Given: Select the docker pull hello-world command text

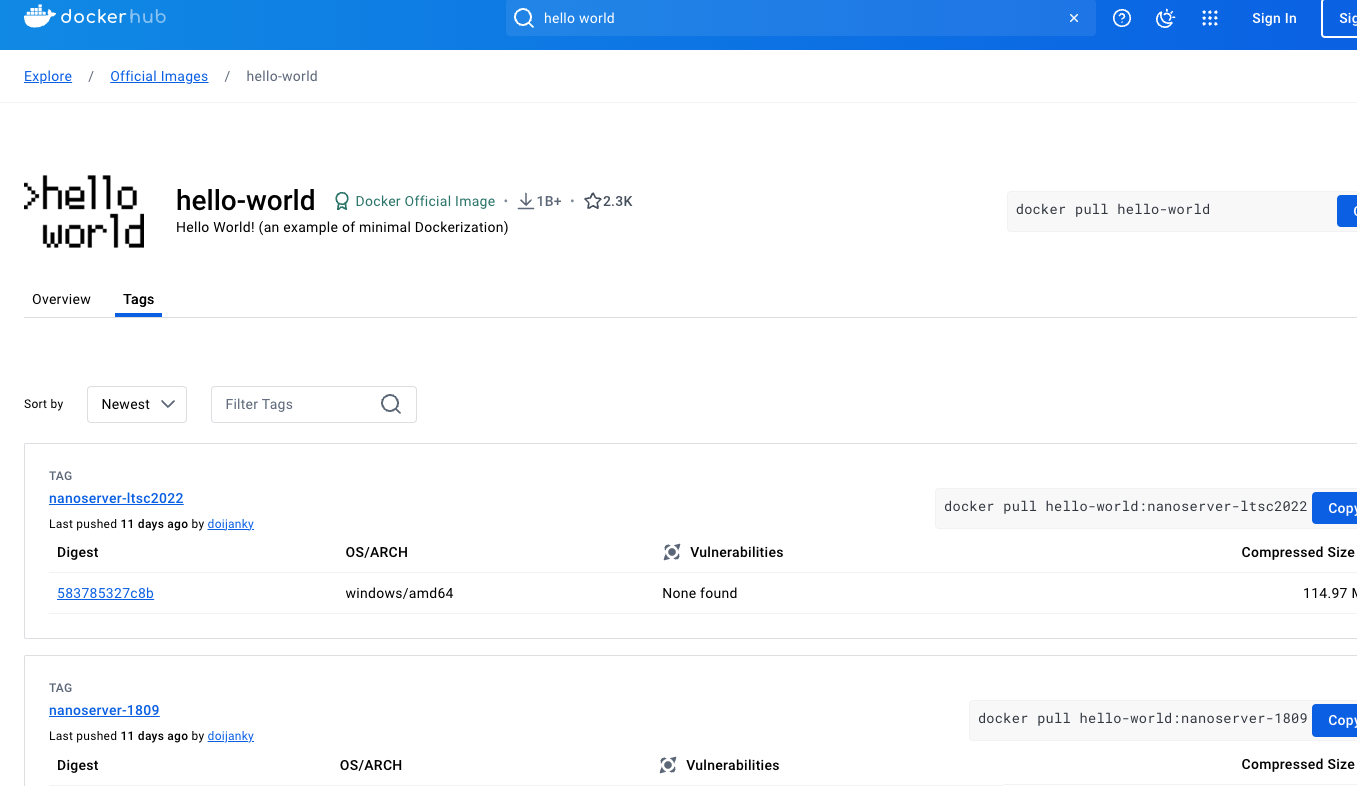Looking at the screenshot, I should pos(1113,209).
